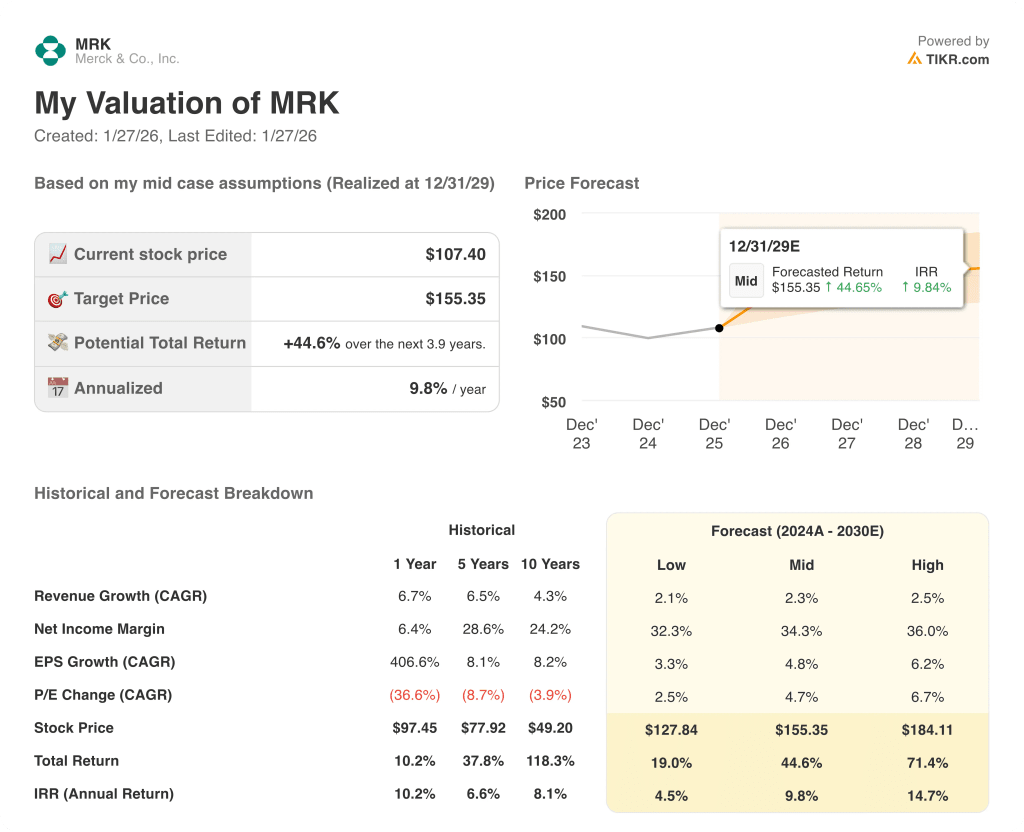
Task: Click the money icon beside Potential Total Return
Action: click(x=57, y=343)
